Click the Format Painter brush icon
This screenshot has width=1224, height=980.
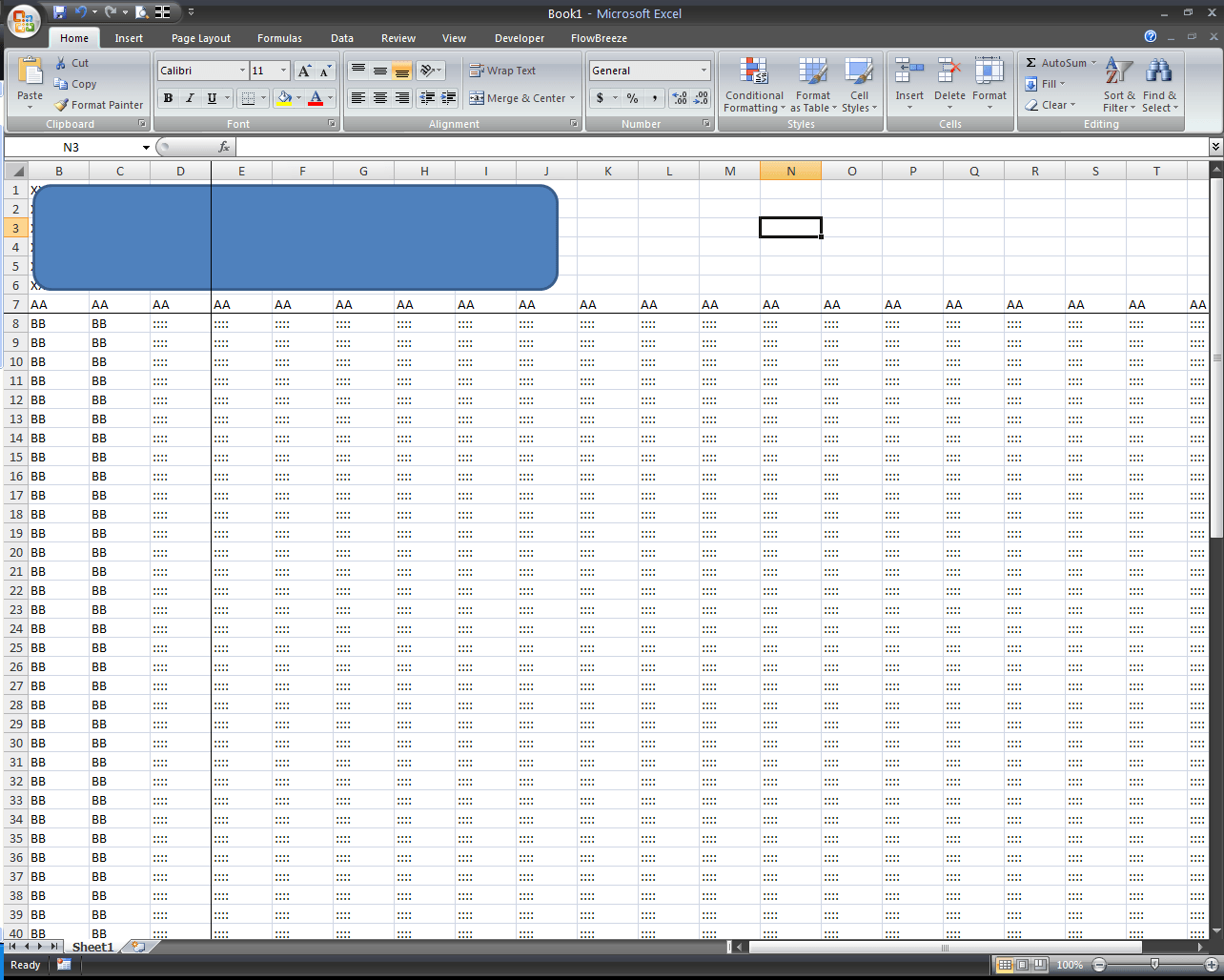(x=62, y=105)
